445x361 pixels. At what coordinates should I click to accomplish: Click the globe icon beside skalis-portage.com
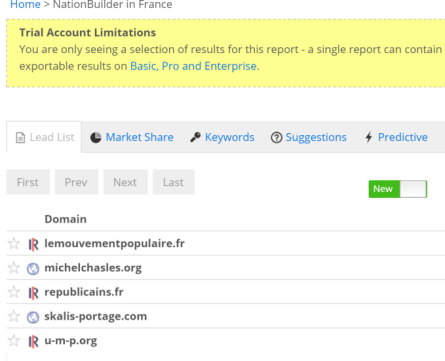pyautogui.click(x=33, y=317)
